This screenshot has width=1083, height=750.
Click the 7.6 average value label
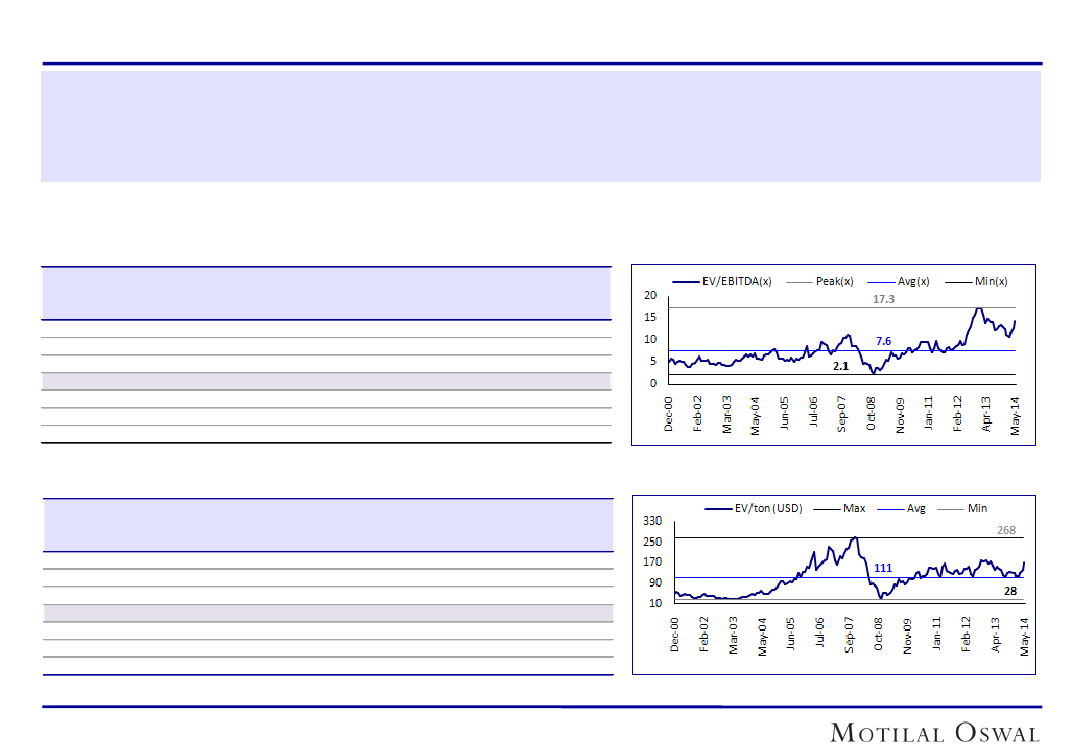pos(883,341)
